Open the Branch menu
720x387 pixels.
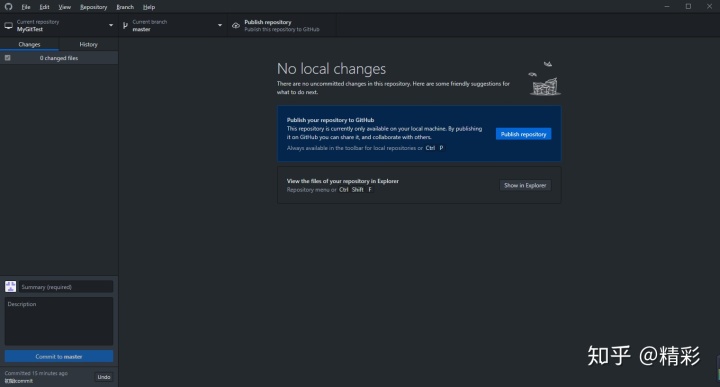[125, 7]
